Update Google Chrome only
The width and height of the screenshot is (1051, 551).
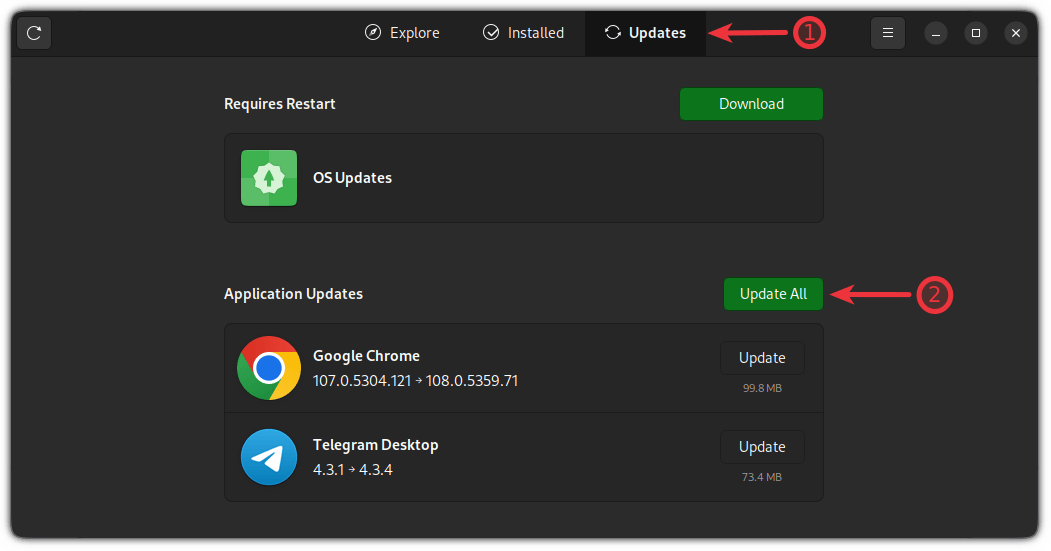tap(762, 358)
